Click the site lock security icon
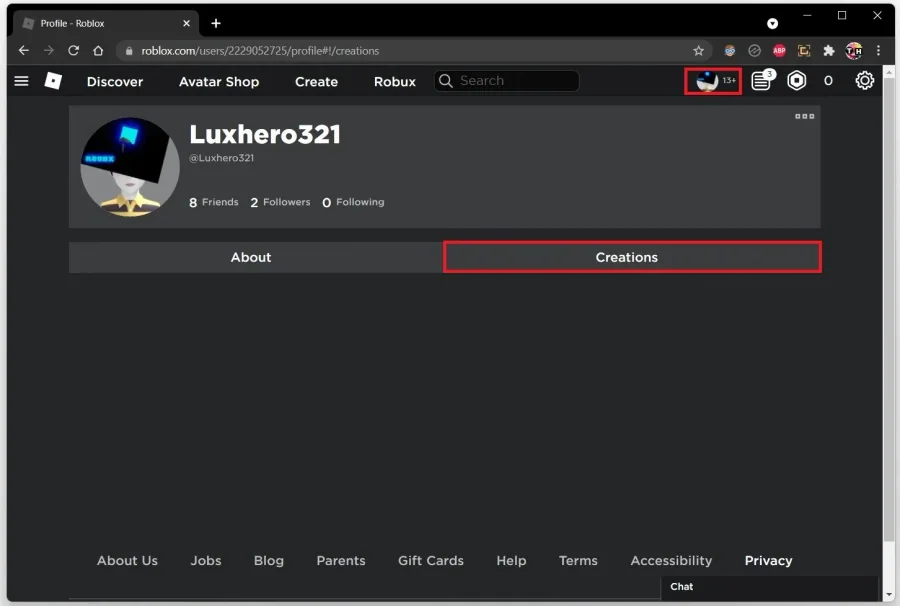Image resolution: width=900 pixels, height=606 pixels. 129,50
